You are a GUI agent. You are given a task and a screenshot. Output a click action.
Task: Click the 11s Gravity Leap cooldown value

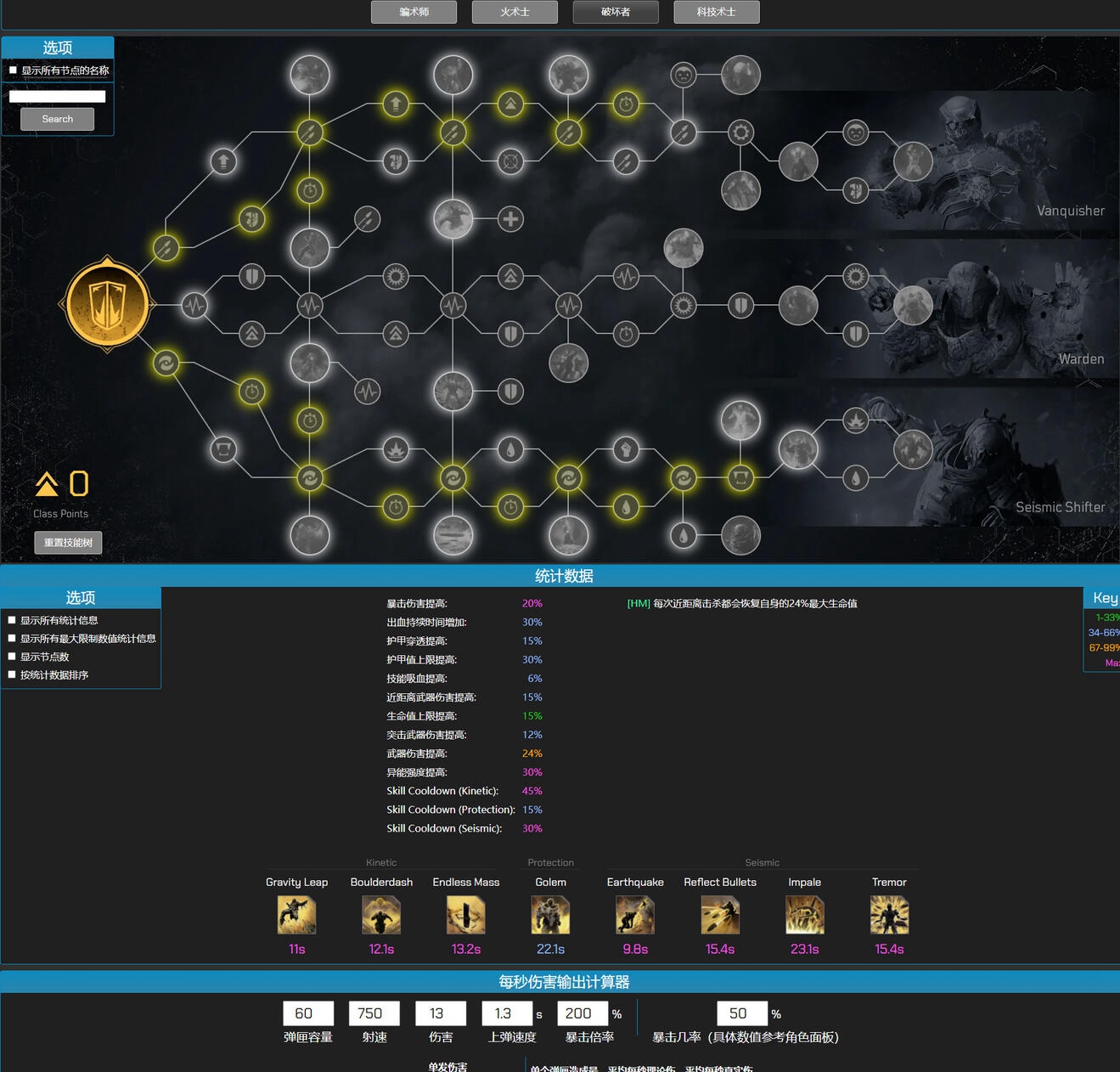tap(296, 949)
